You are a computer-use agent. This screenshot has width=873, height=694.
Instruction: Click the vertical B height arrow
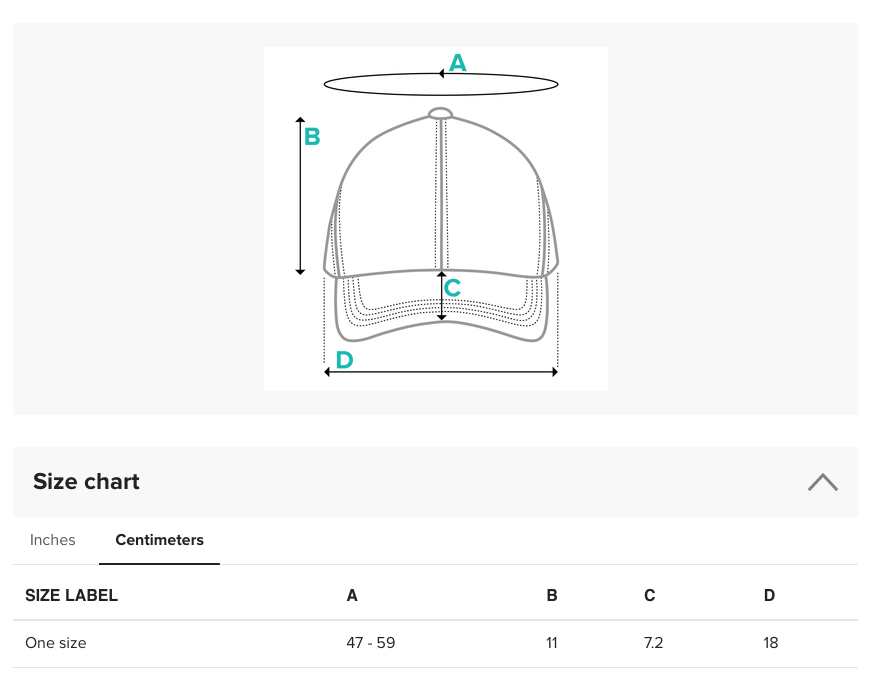pyautogui.click(x=300, y=196)
